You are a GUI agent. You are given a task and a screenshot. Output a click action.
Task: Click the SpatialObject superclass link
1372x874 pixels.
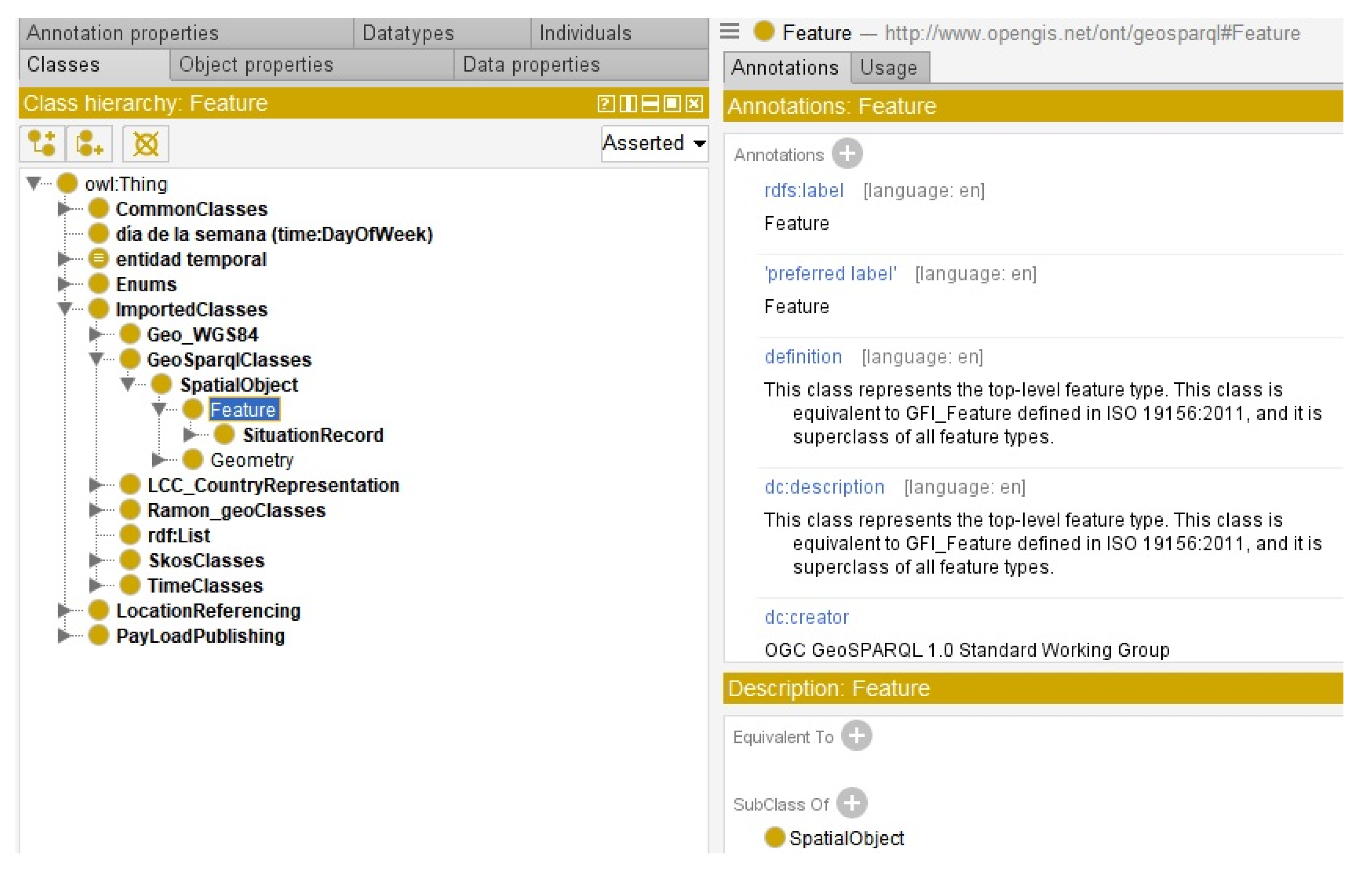(846, 837)
